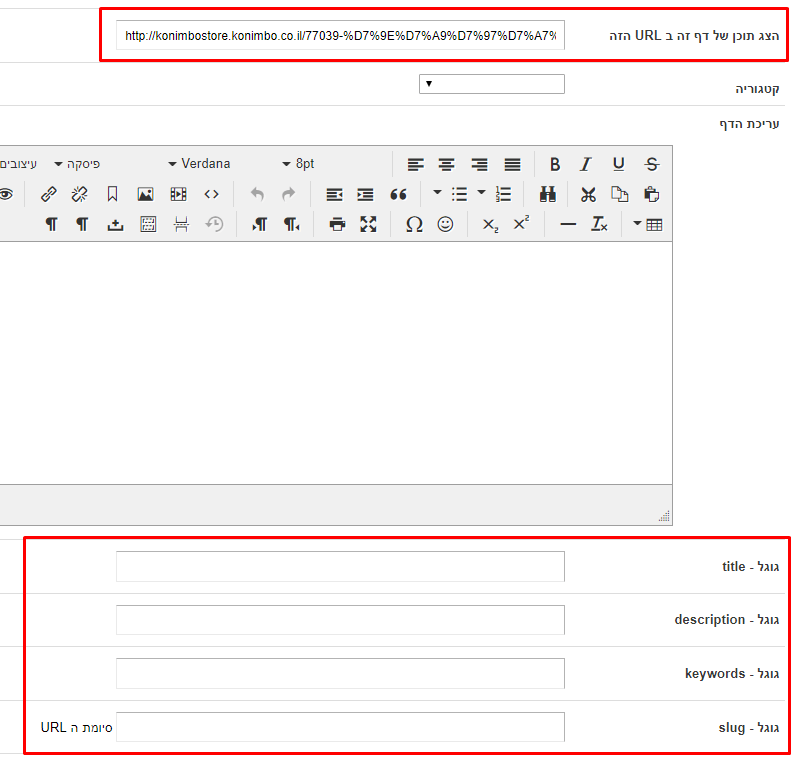The image size is (811, 770).
Task: Click the insert image icon
Action: coord(145,194)
